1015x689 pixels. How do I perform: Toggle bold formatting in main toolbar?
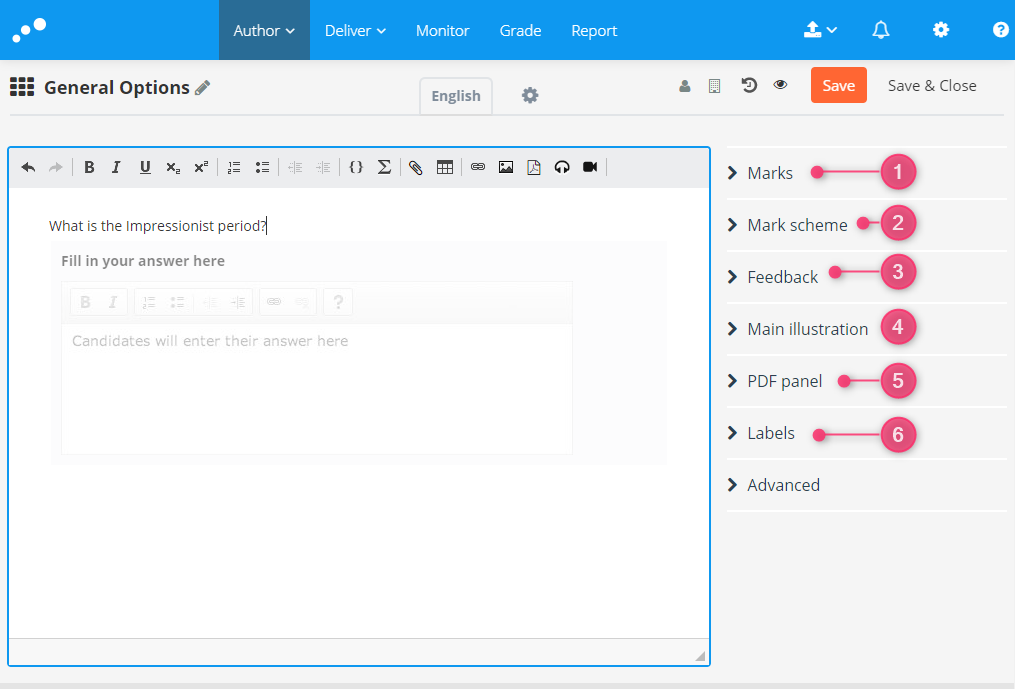(x=89, y=168)
